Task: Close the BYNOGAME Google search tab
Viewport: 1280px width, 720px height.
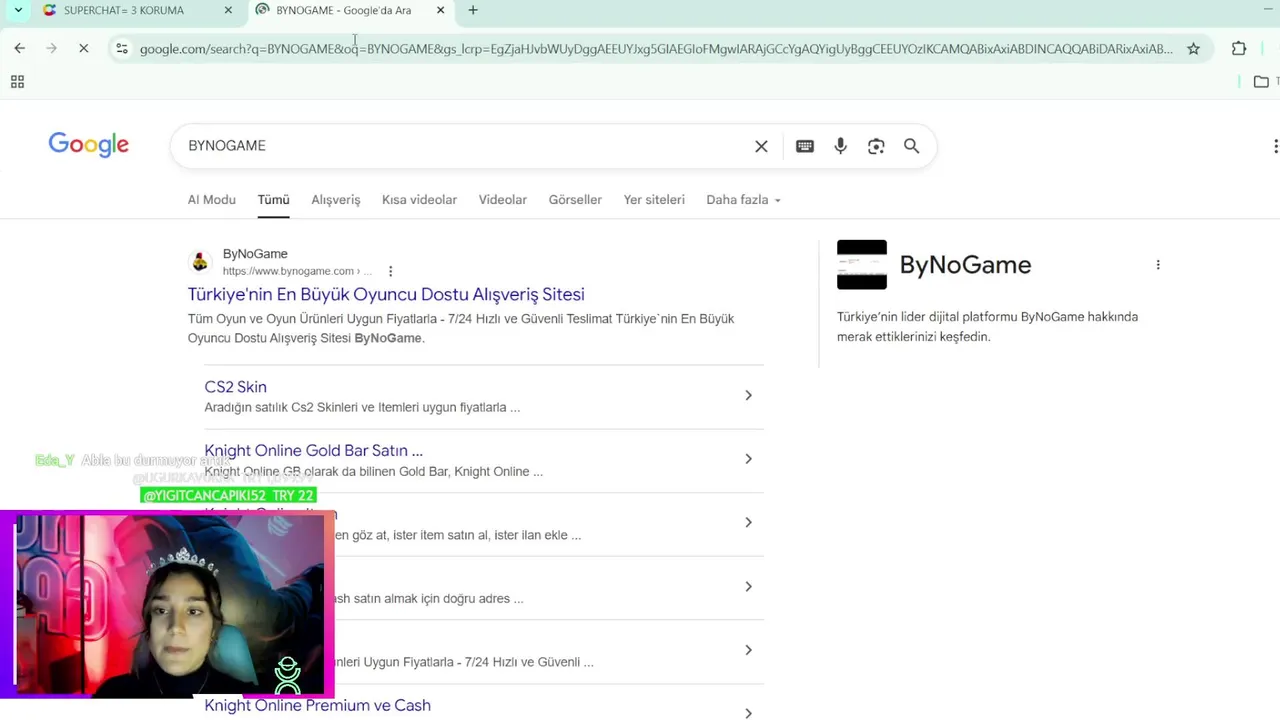Action: click(x=440, y=10)
